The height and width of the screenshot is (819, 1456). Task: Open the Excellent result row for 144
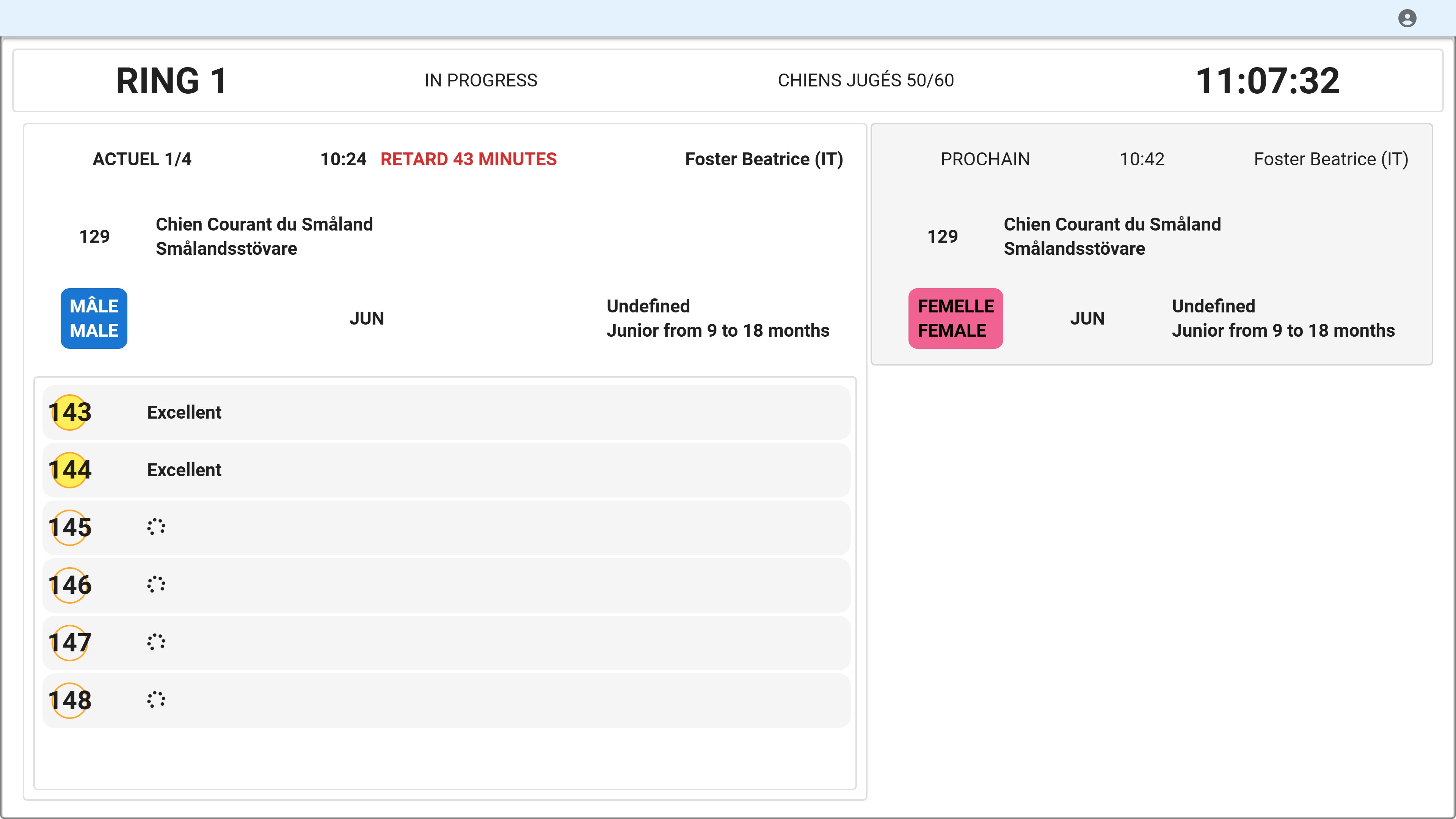coord(447,470)
